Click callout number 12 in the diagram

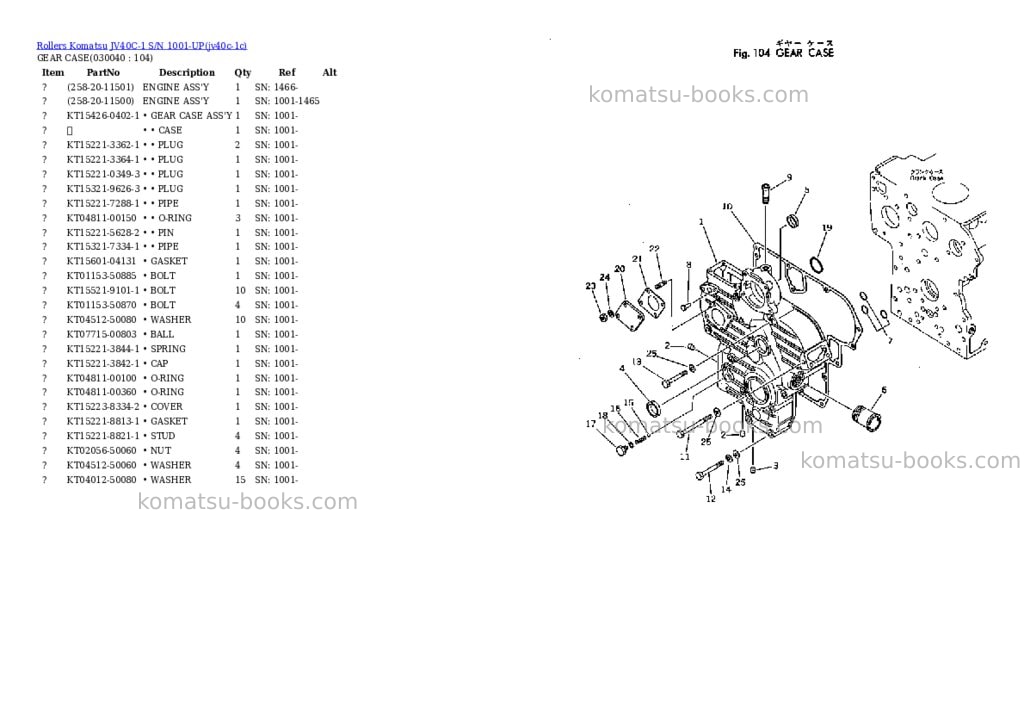click(711, 499)
